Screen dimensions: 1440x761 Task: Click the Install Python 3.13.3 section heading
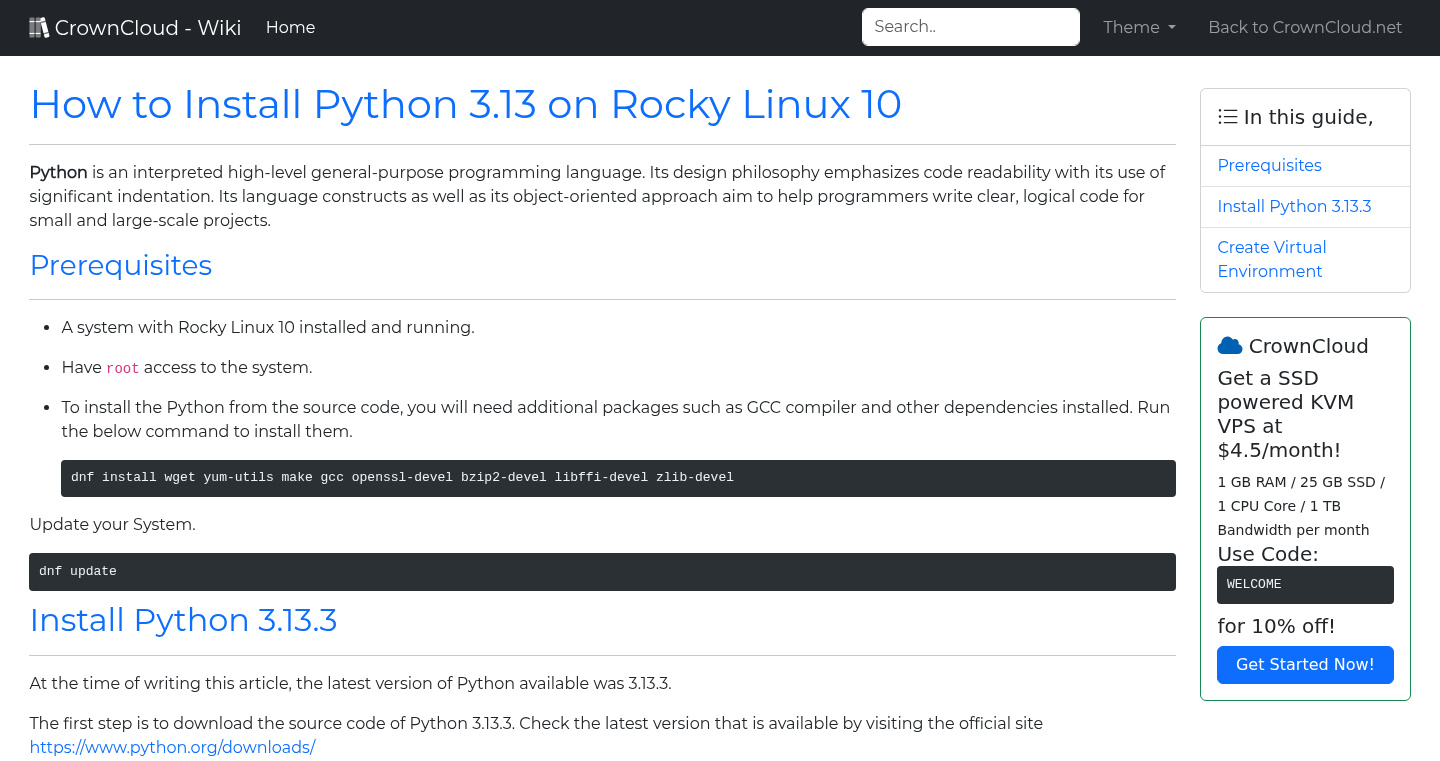click(183, 620)
